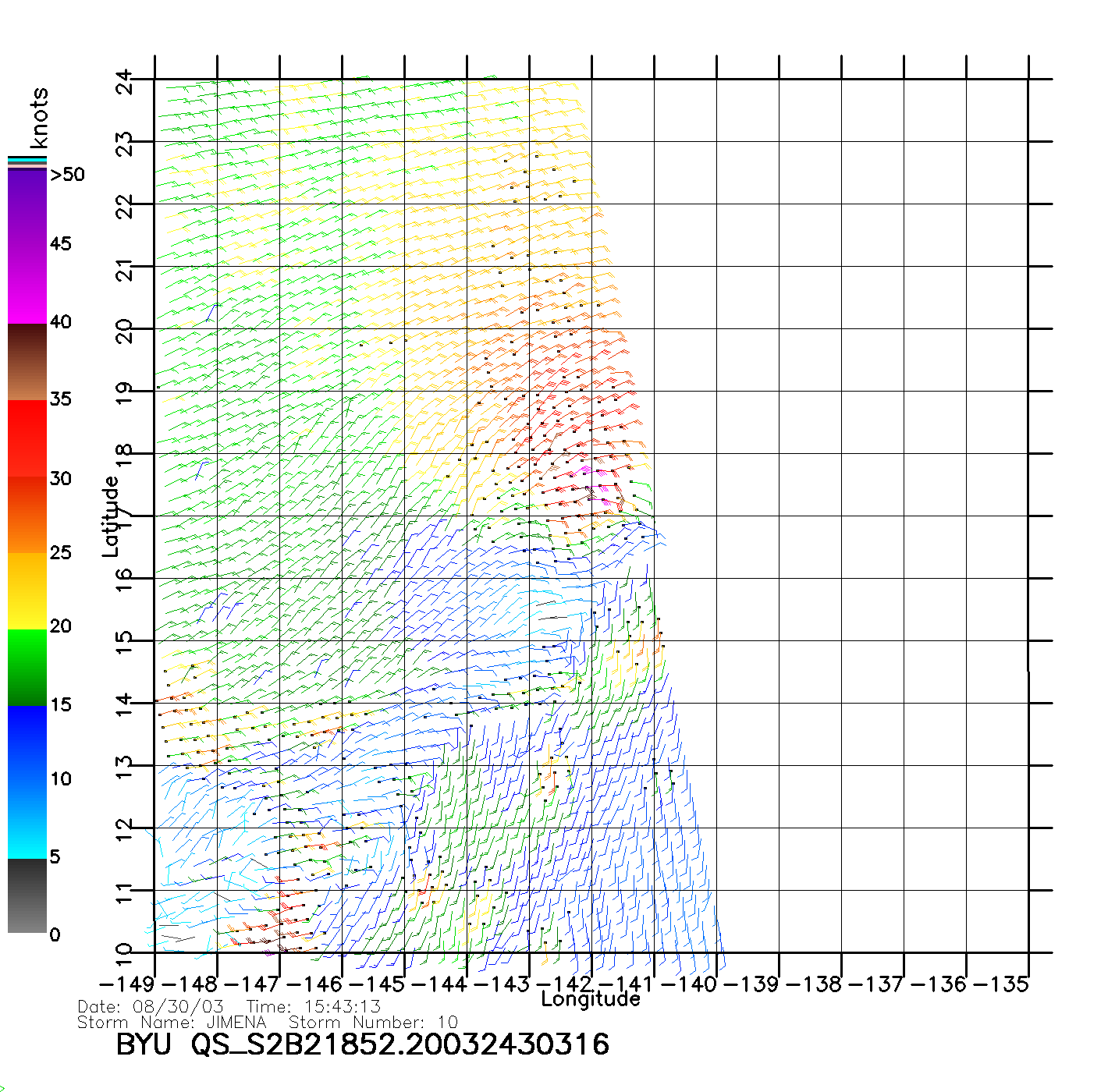This screenshot has height=1092, width=1108.
Task: Click the brown 35-40 knots legend band
Action: [27, 362]
